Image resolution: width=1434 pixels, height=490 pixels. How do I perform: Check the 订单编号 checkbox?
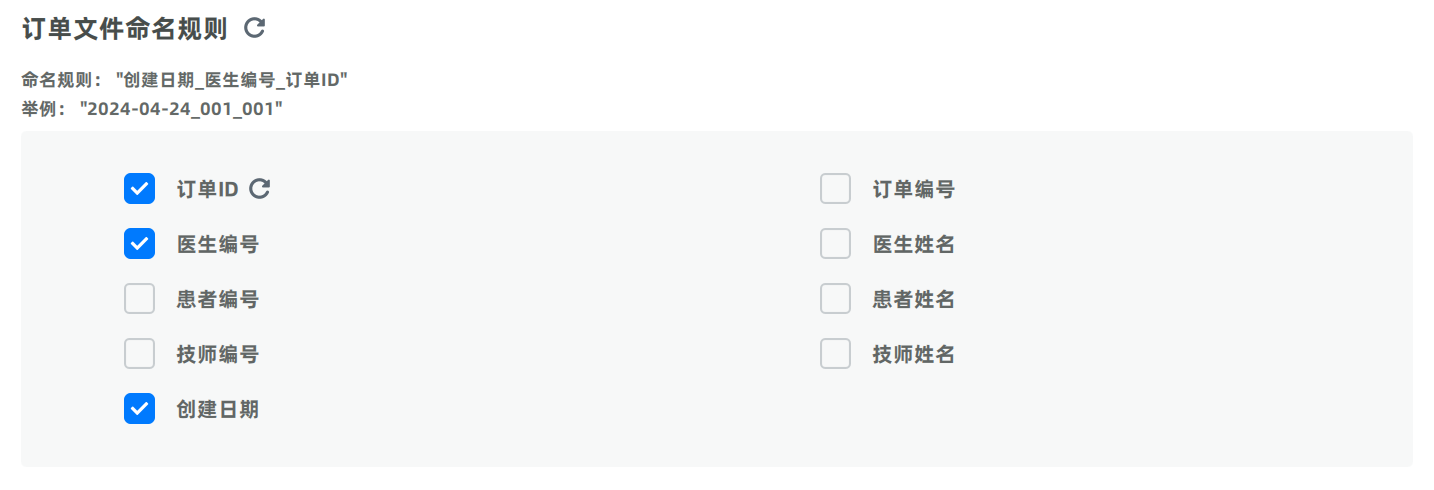835,188
